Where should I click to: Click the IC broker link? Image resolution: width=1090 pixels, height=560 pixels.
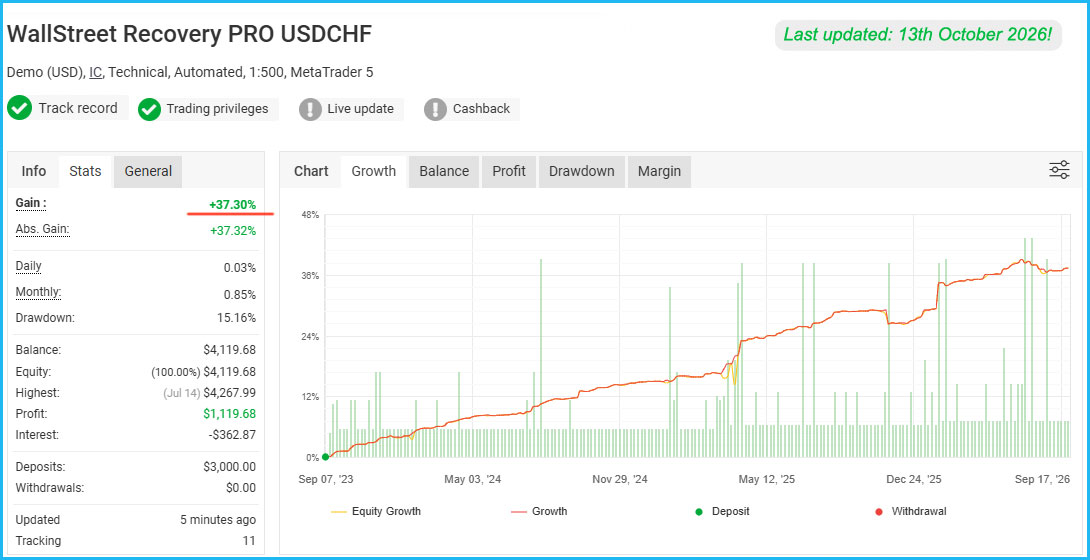(95, 72)
